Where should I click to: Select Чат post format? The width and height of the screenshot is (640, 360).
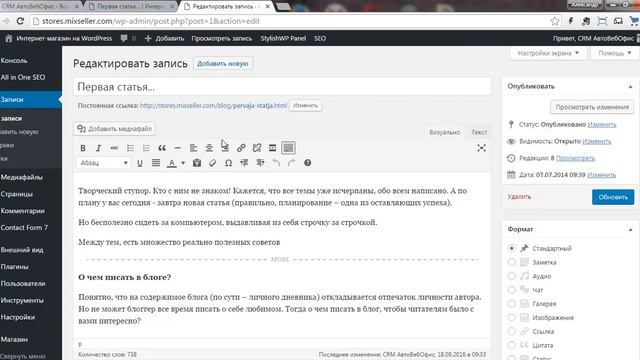pos(511,290)
